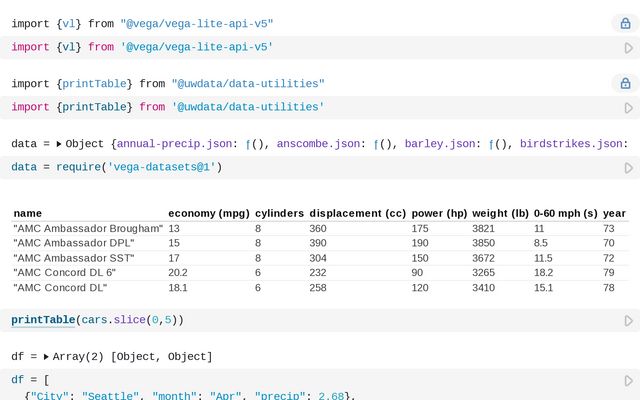Click the lock icon on the data-utilities import cell
This screenshot has height=400, width=640.
[626, 84]
